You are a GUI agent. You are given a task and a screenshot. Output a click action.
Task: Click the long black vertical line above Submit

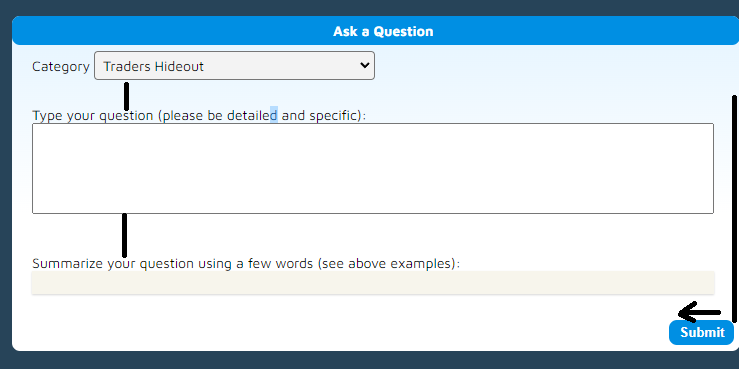coord(734,209)
